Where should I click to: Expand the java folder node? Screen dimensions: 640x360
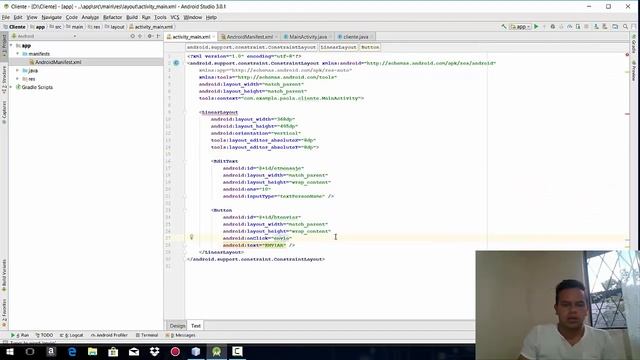point(18,71)
